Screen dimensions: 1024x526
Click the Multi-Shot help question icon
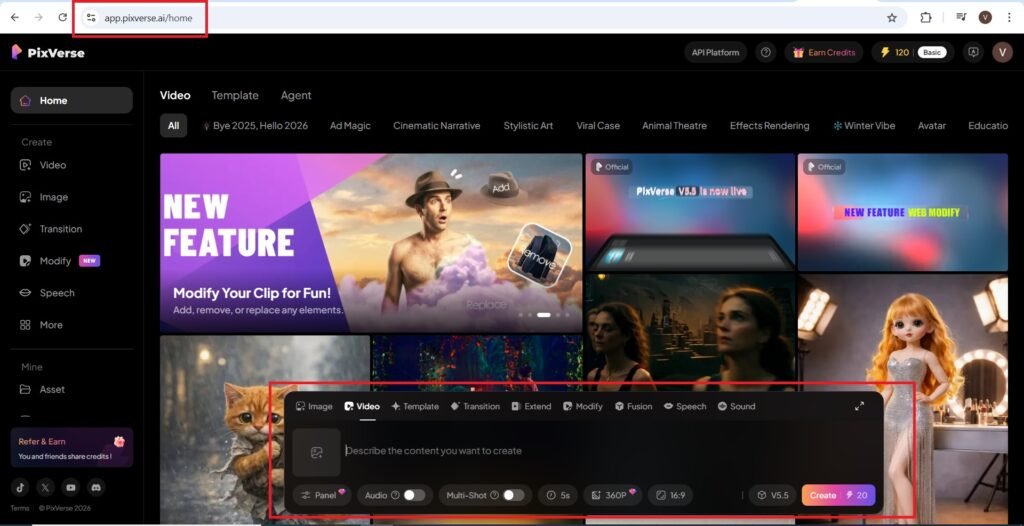pos(494,495)
